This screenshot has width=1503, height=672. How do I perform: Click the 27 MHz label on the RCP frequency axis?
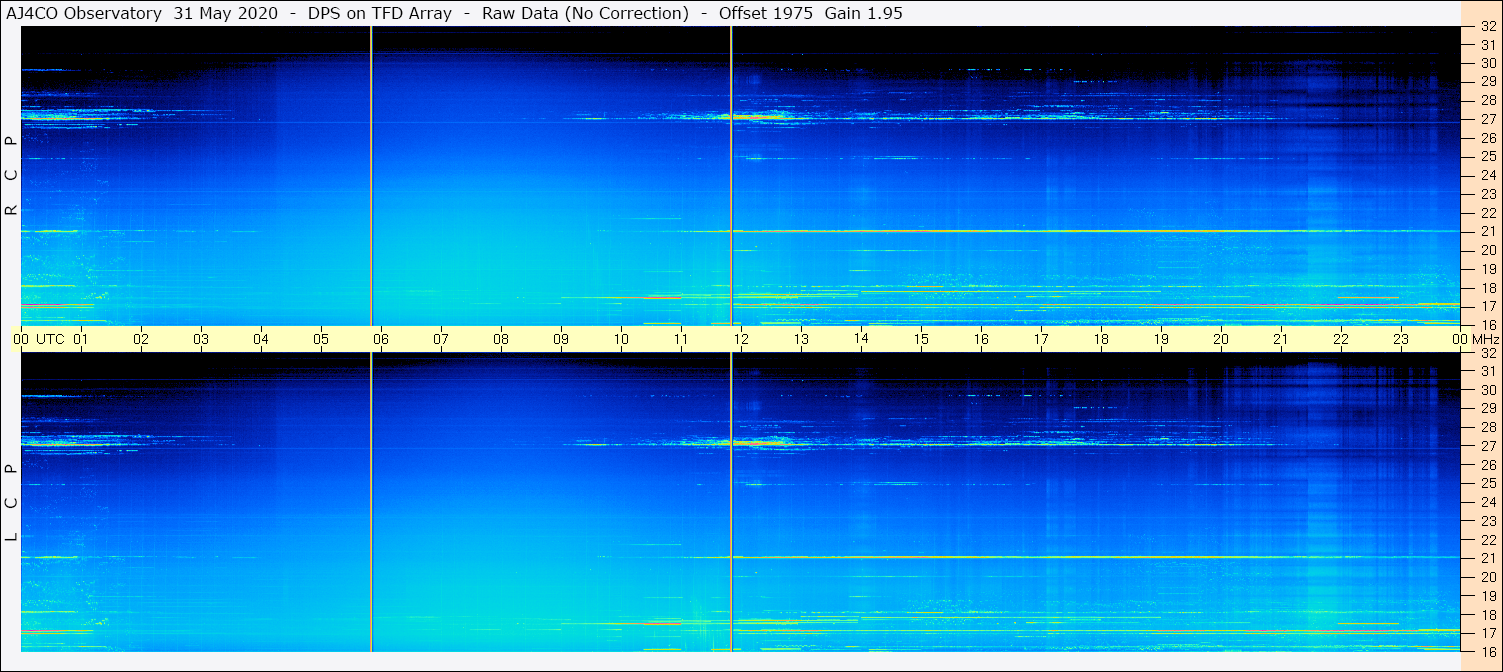click(1488, 120)
